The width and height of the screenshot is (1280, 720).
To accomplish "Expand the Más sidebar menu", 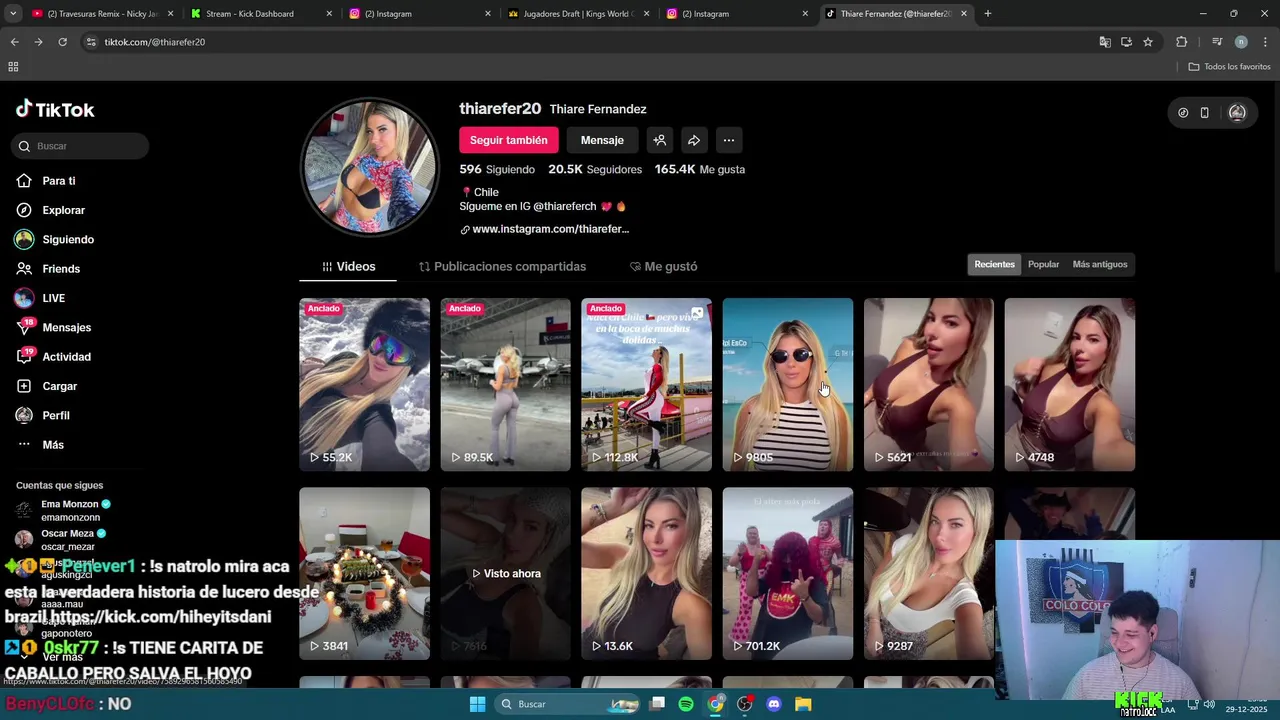I will click(x=40, y=445).
